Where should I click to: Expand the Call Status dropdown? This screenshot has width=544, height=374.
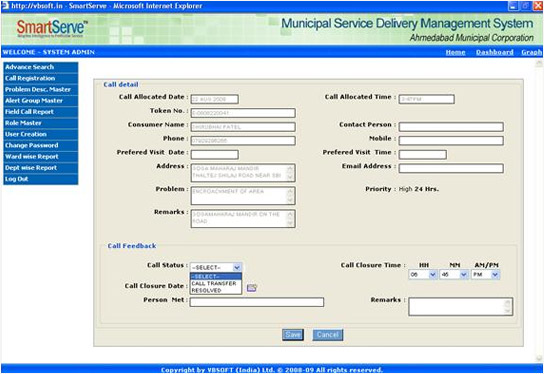[216, 267]
